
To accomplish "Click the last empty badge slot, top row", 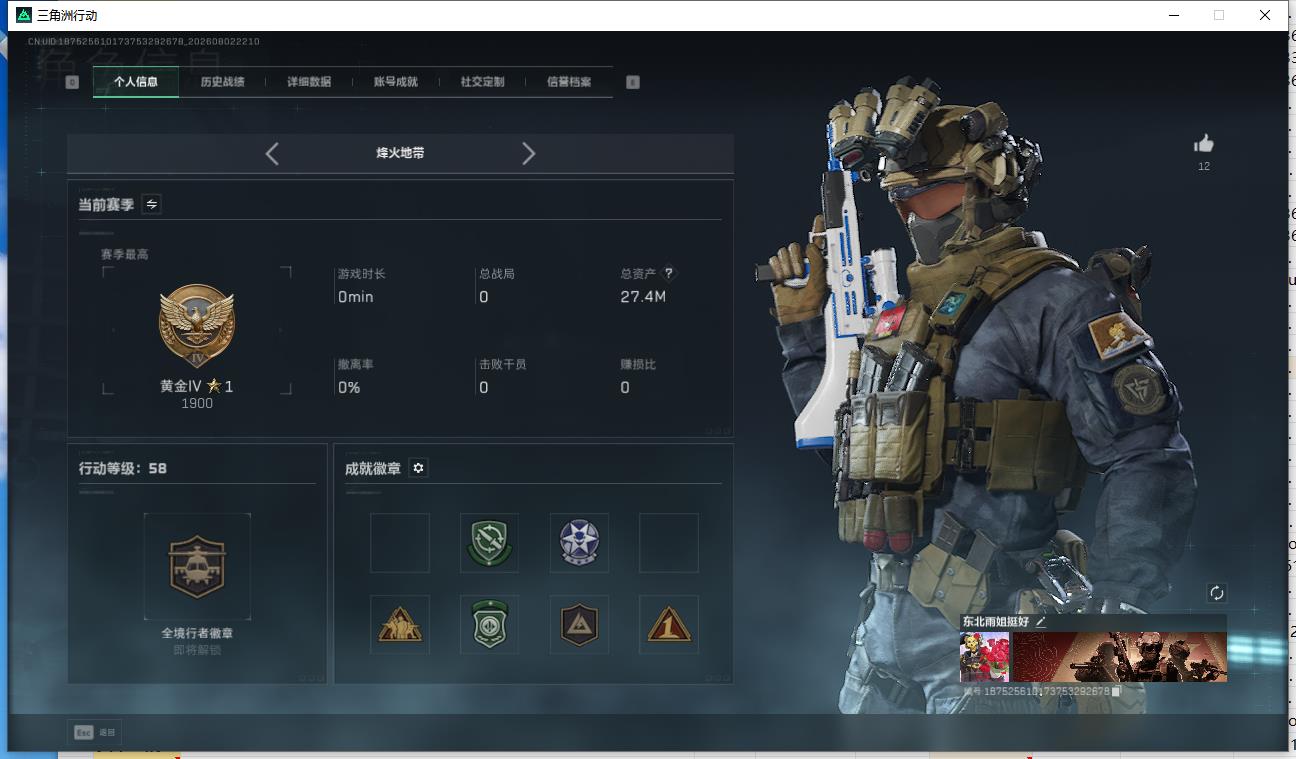I will click(668, 543).
